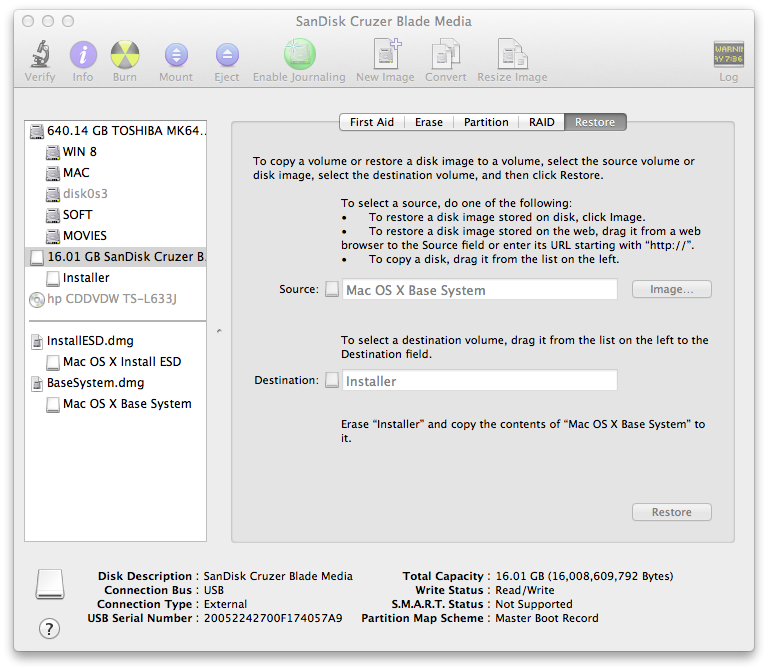768x671 pixels.
Task: Click the Total Capacity value 16.01 GB
Action: pos(584,576)
